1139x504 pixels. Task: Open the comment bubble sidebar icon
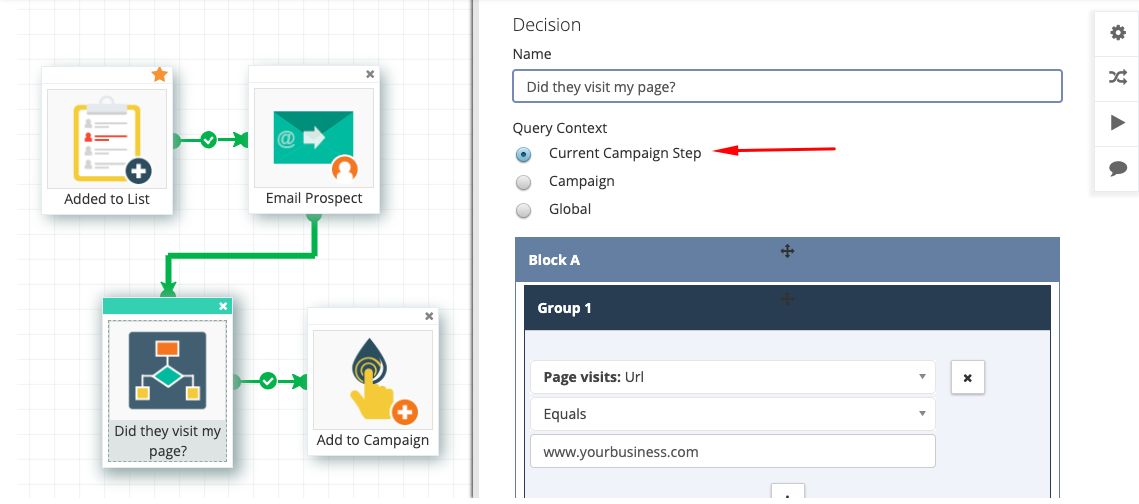(x=1118, y=168)
